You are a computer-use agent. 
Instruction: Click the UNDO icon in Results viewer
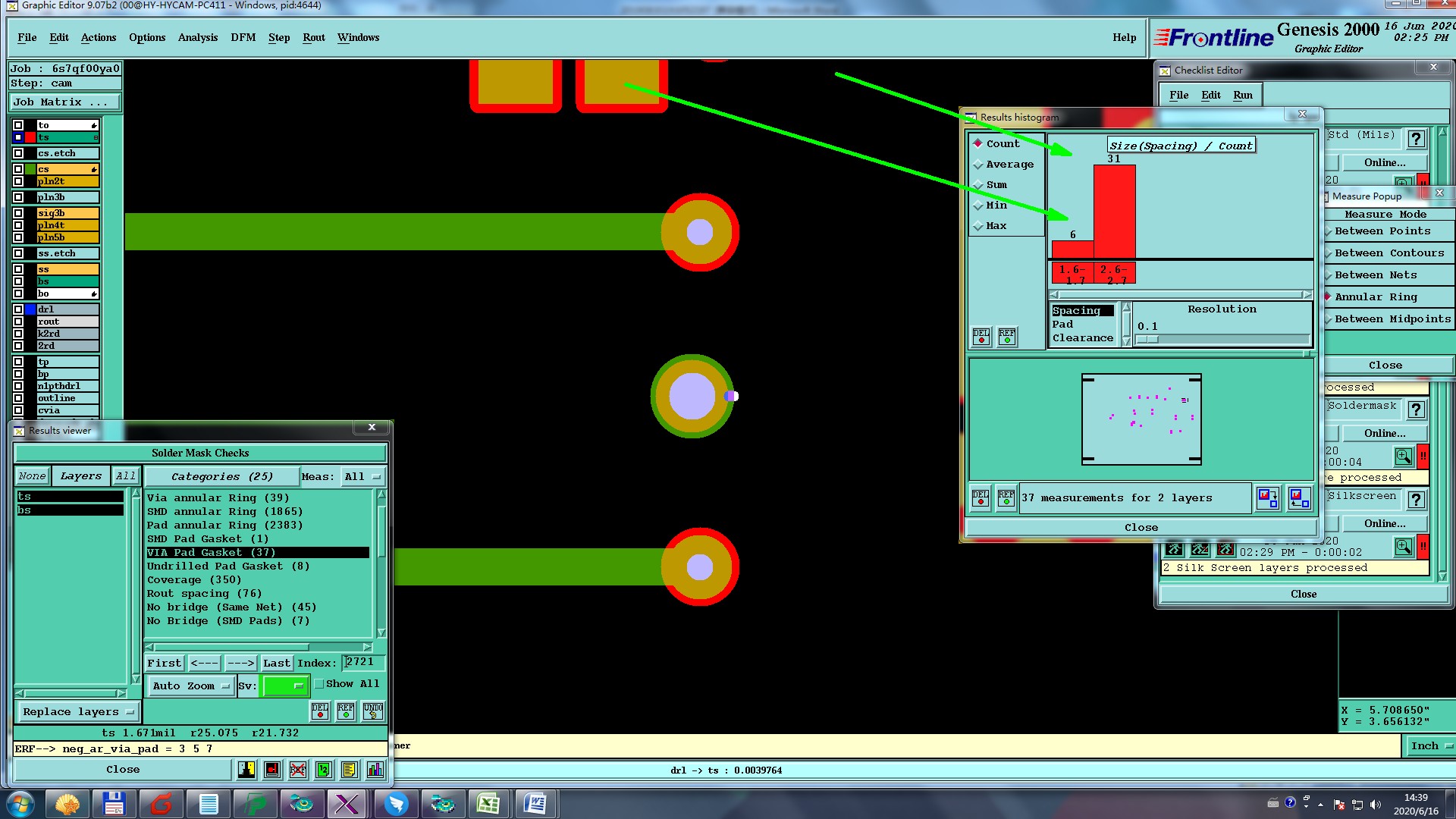point(372,711)
